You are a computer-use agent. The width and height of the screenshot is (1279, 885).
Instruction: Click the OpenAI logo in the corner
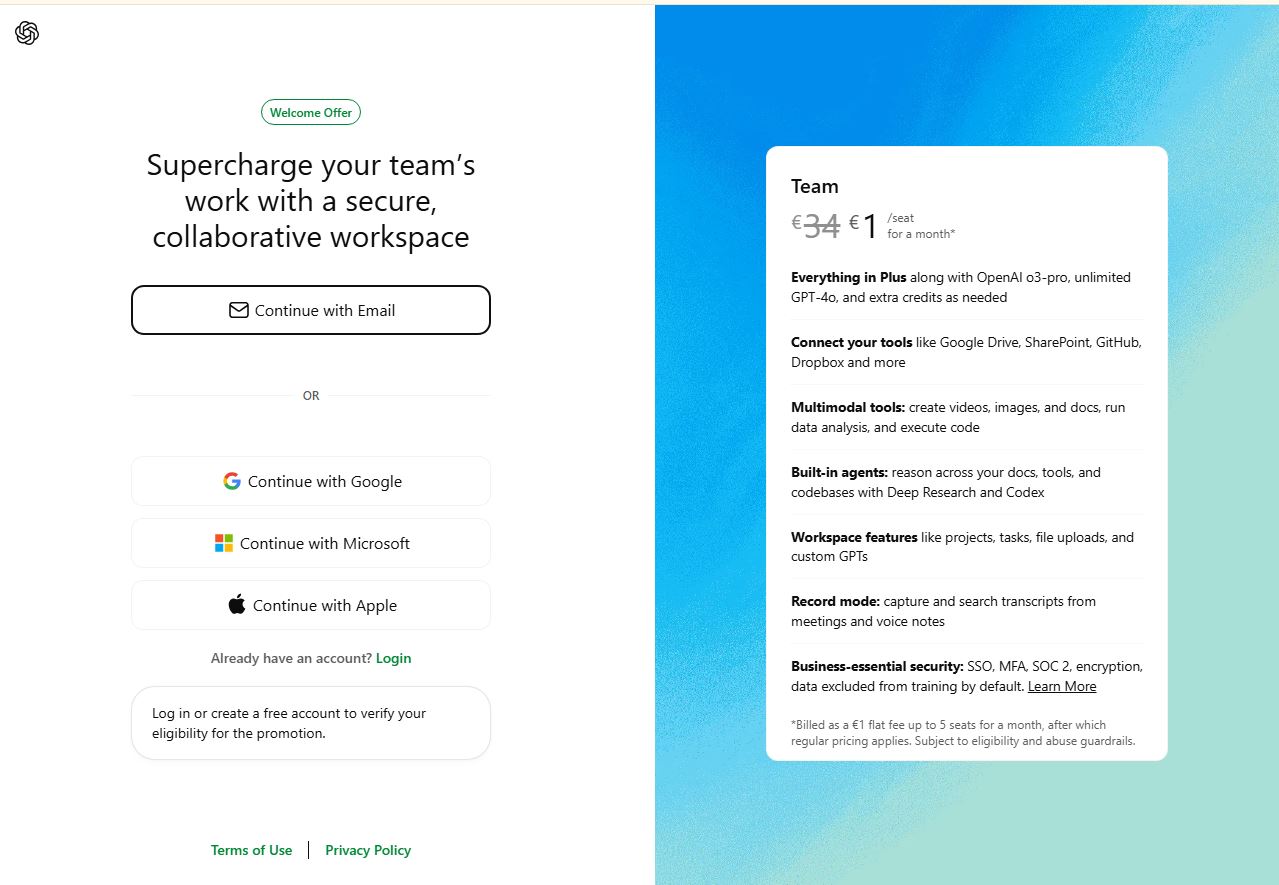coord(27,33)
